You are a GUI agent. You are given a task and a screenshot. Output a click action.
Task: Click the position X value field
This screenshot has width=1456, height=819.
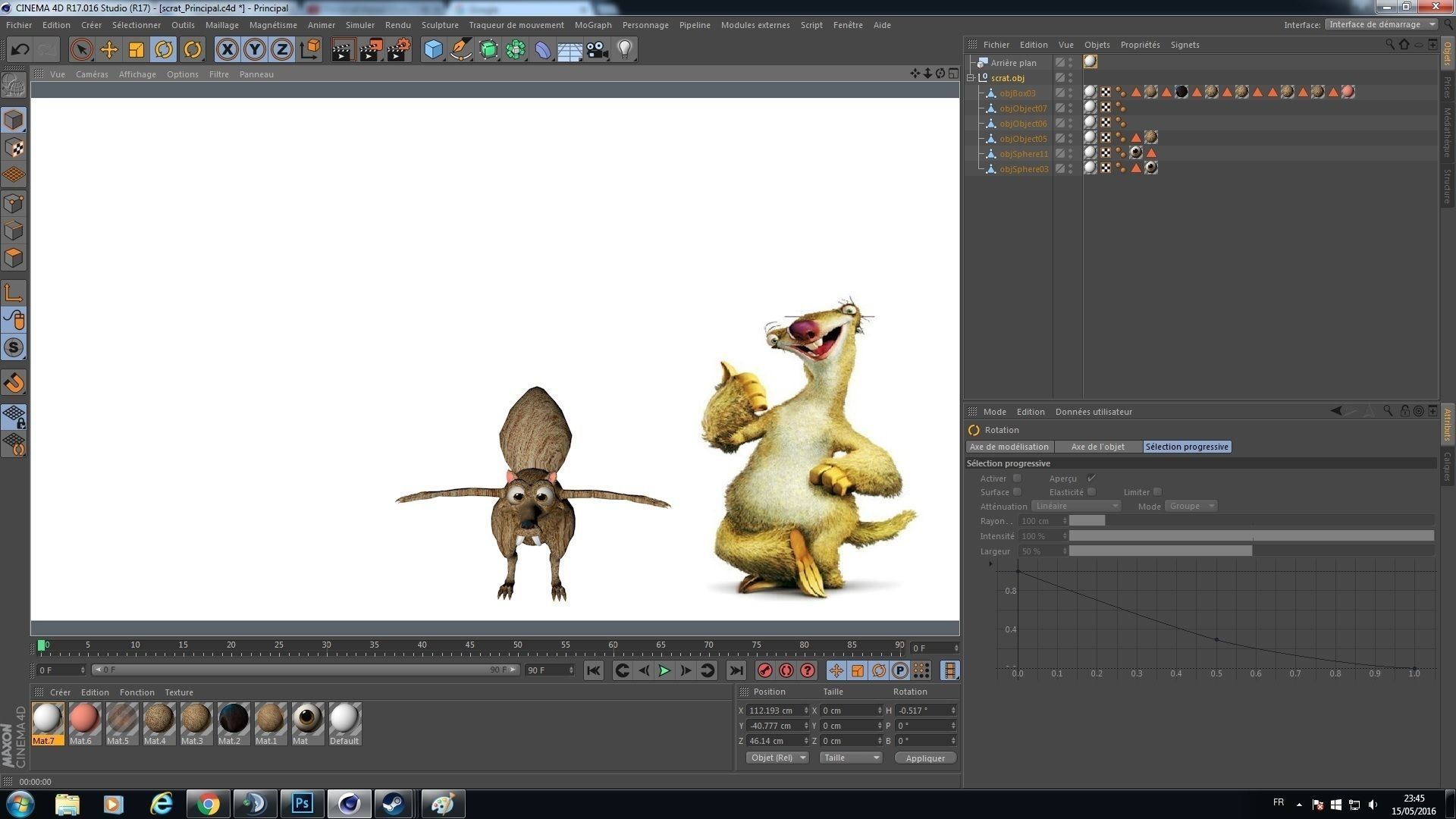click(x=774, y=711)
